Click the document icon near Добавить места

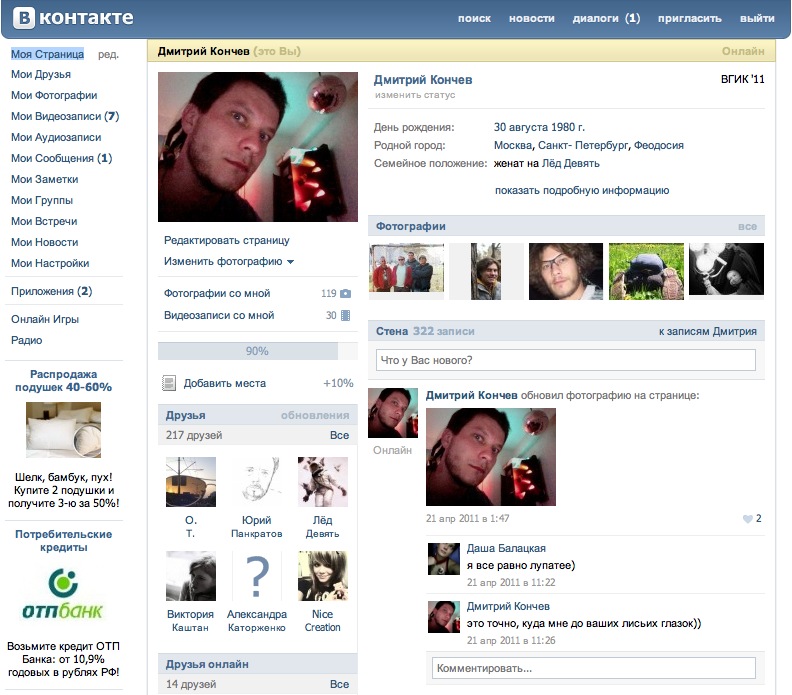click(169, 383)
